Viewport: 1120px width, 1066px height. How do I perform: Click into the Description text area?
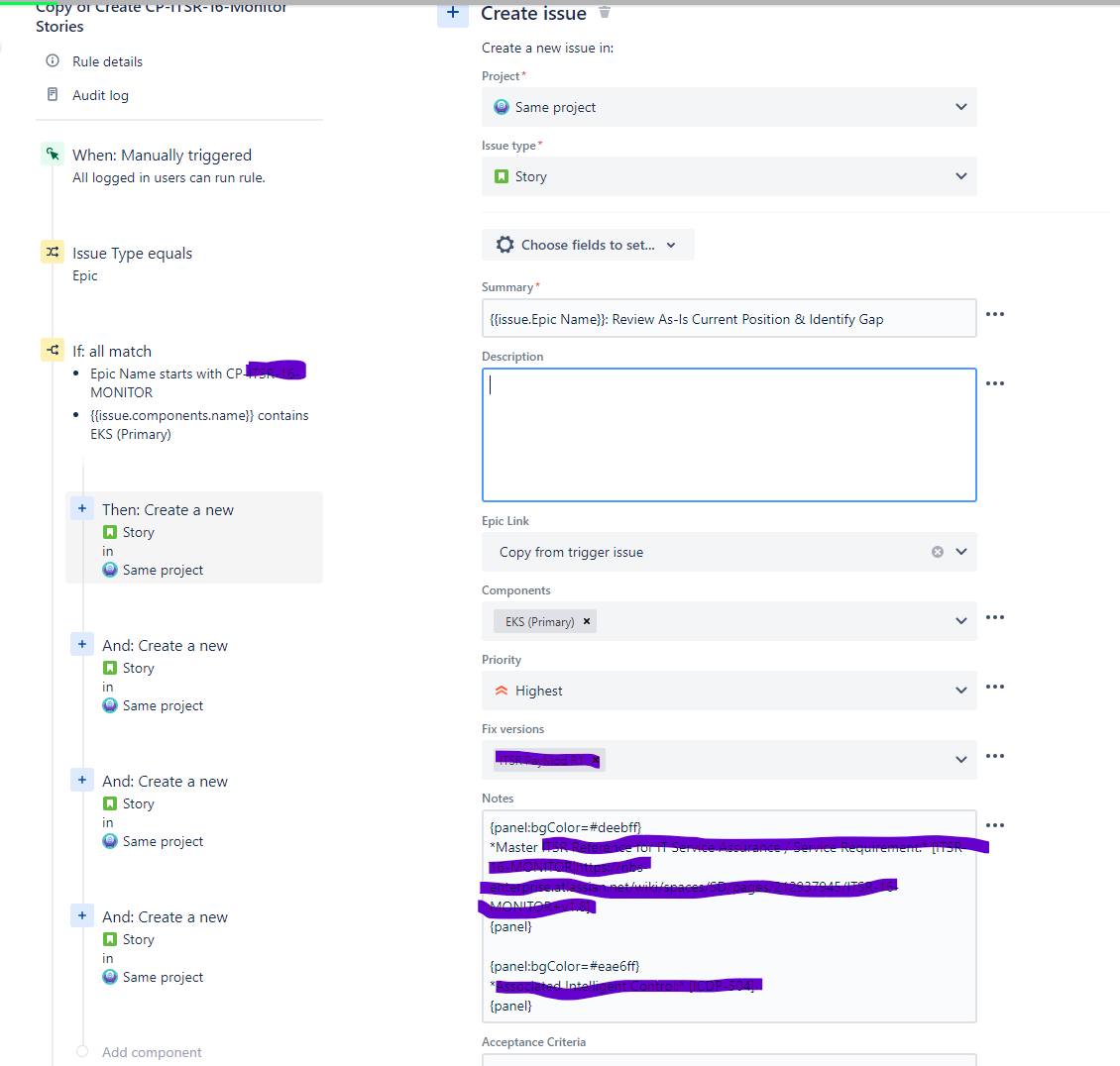728,435
